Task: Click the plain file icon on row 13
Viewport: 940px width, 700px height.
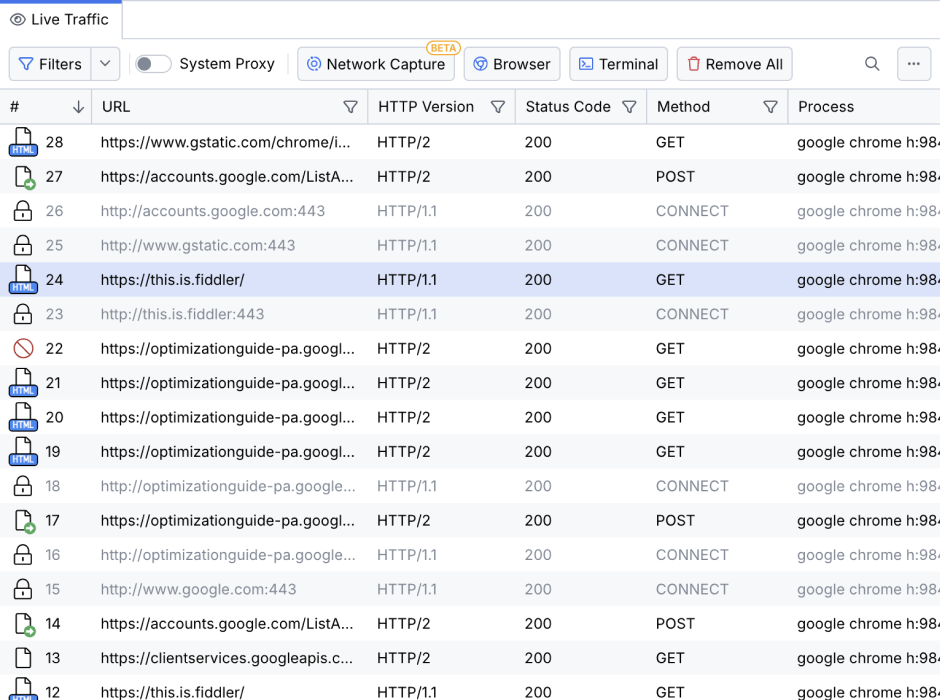Action: [x=23, y=658]
